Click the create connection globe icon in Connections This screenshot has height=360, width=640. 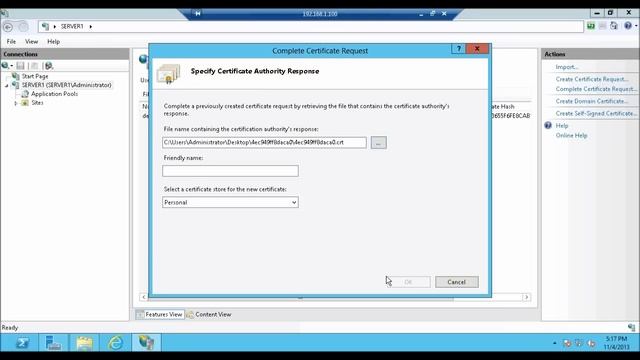(x=5, y=66)
